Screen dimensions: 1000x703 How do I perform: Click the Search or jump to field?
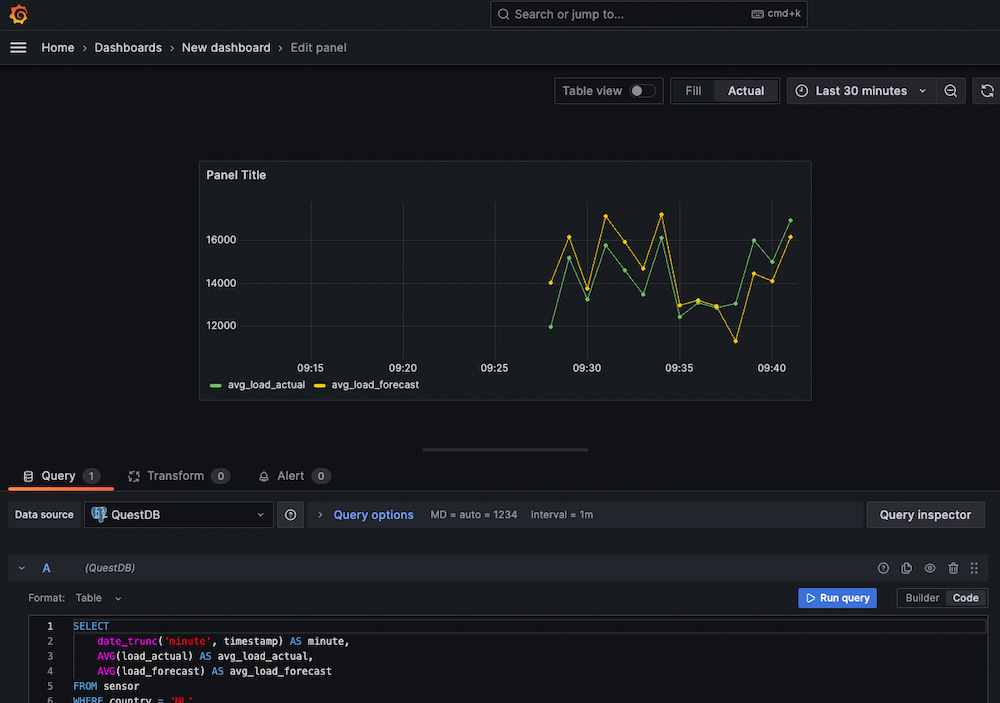(x=649, y=14)
